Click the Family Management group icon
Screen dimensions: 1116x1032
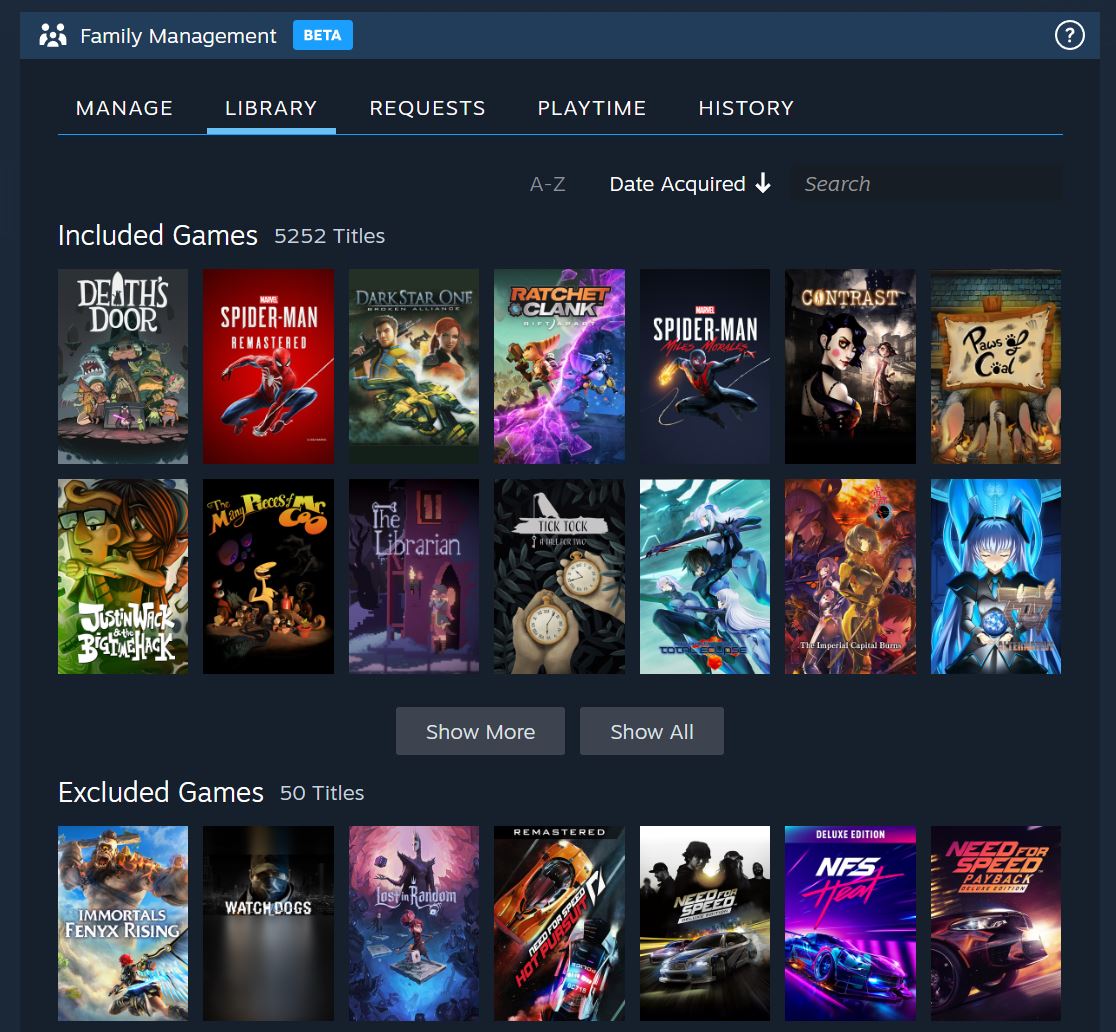pyautogui.click(x=53, y=35)
